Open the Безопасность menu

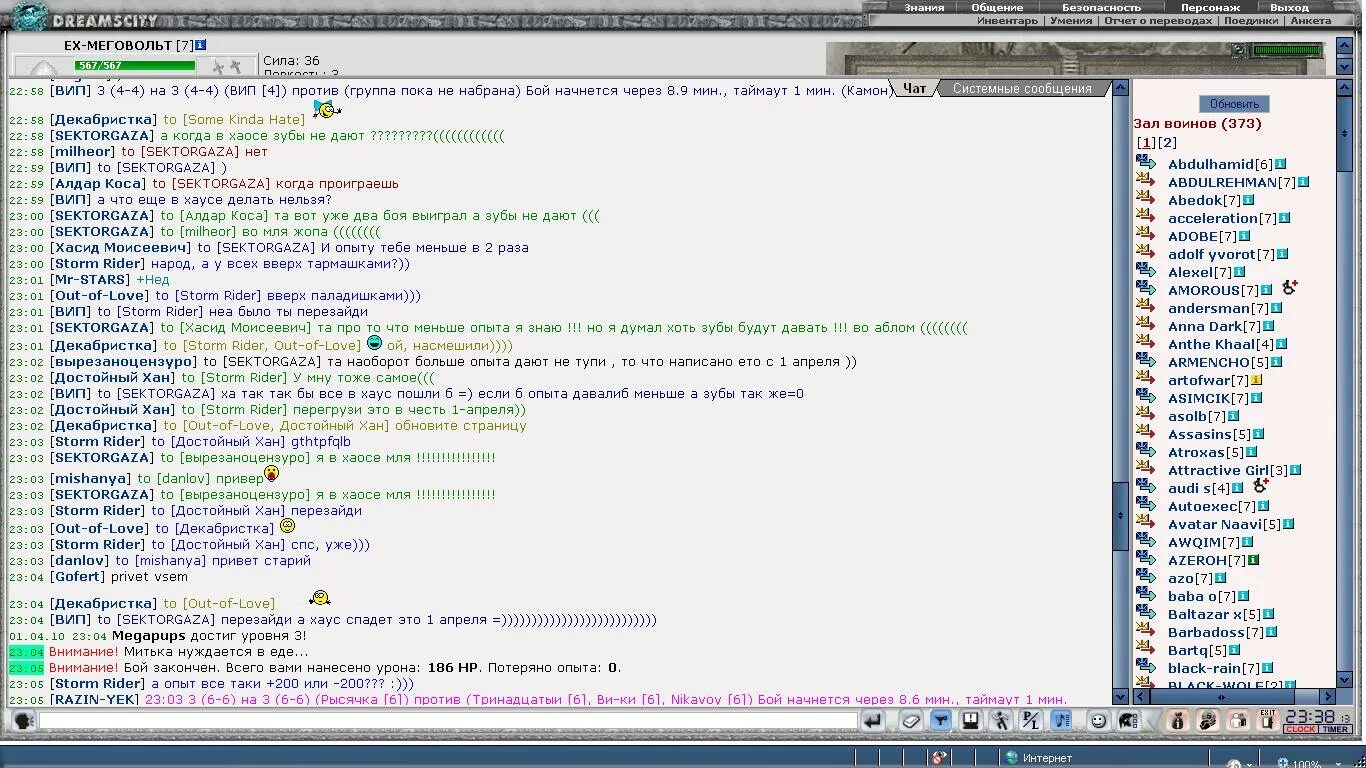pyautogui.click(x=1101, y=7)
